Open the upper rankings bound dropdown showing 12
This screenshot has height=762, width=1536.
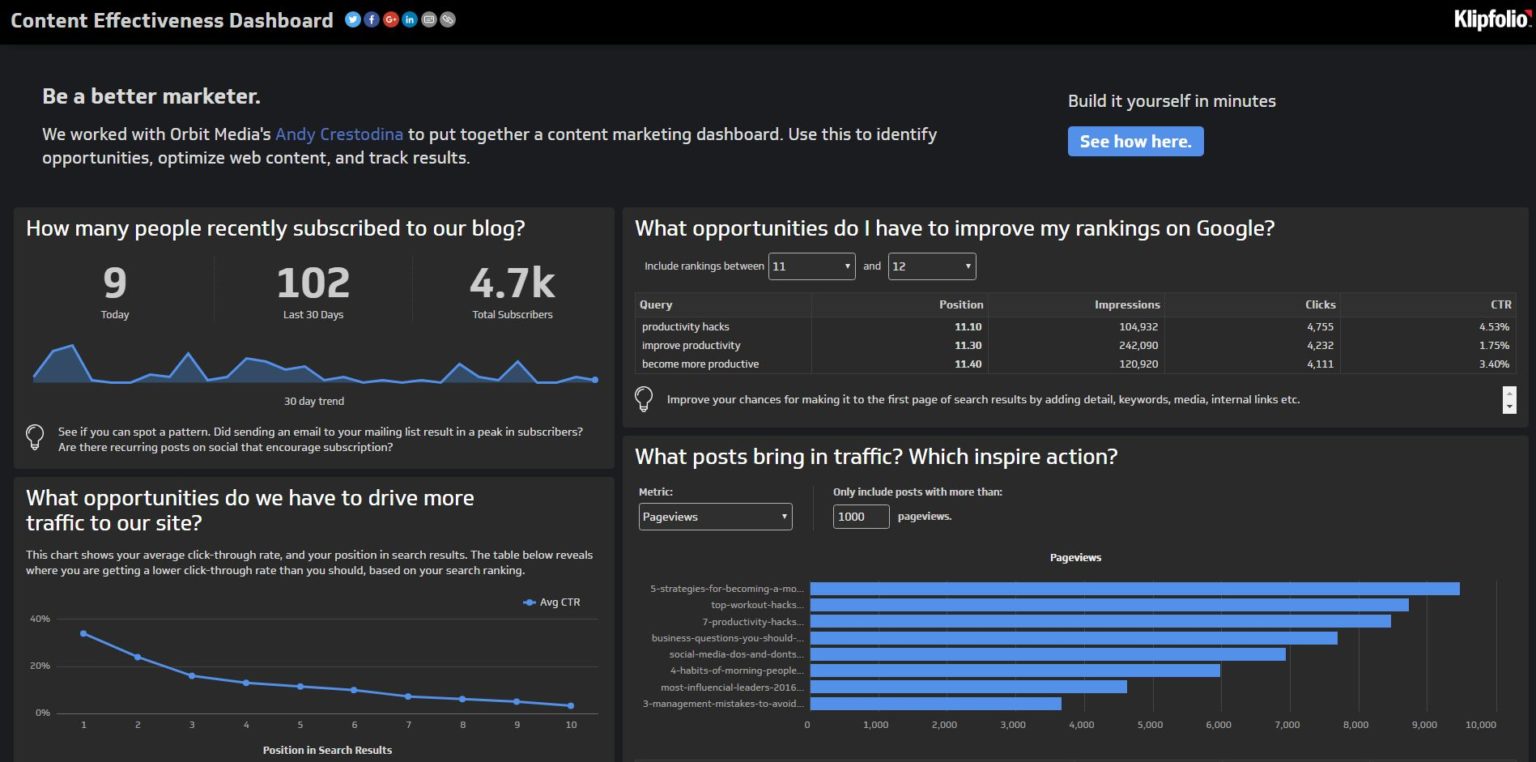(931, 266)
